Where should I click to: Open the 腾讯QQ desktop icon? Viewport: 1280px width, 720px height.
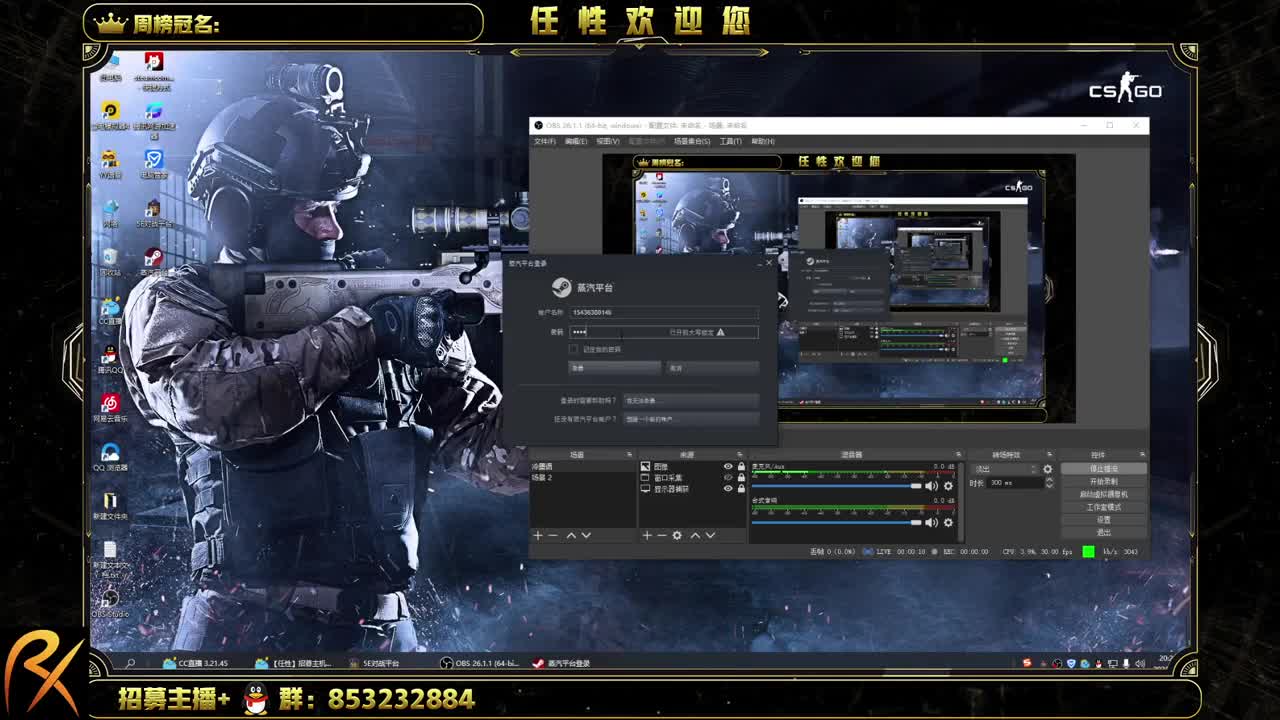click(110, 360)
